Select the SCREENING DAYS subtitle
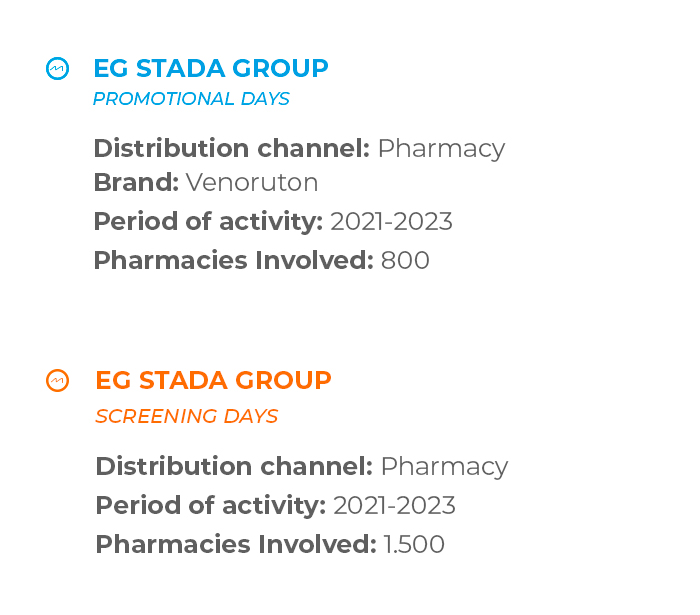 pyautogui.click(x=187, y=416)
